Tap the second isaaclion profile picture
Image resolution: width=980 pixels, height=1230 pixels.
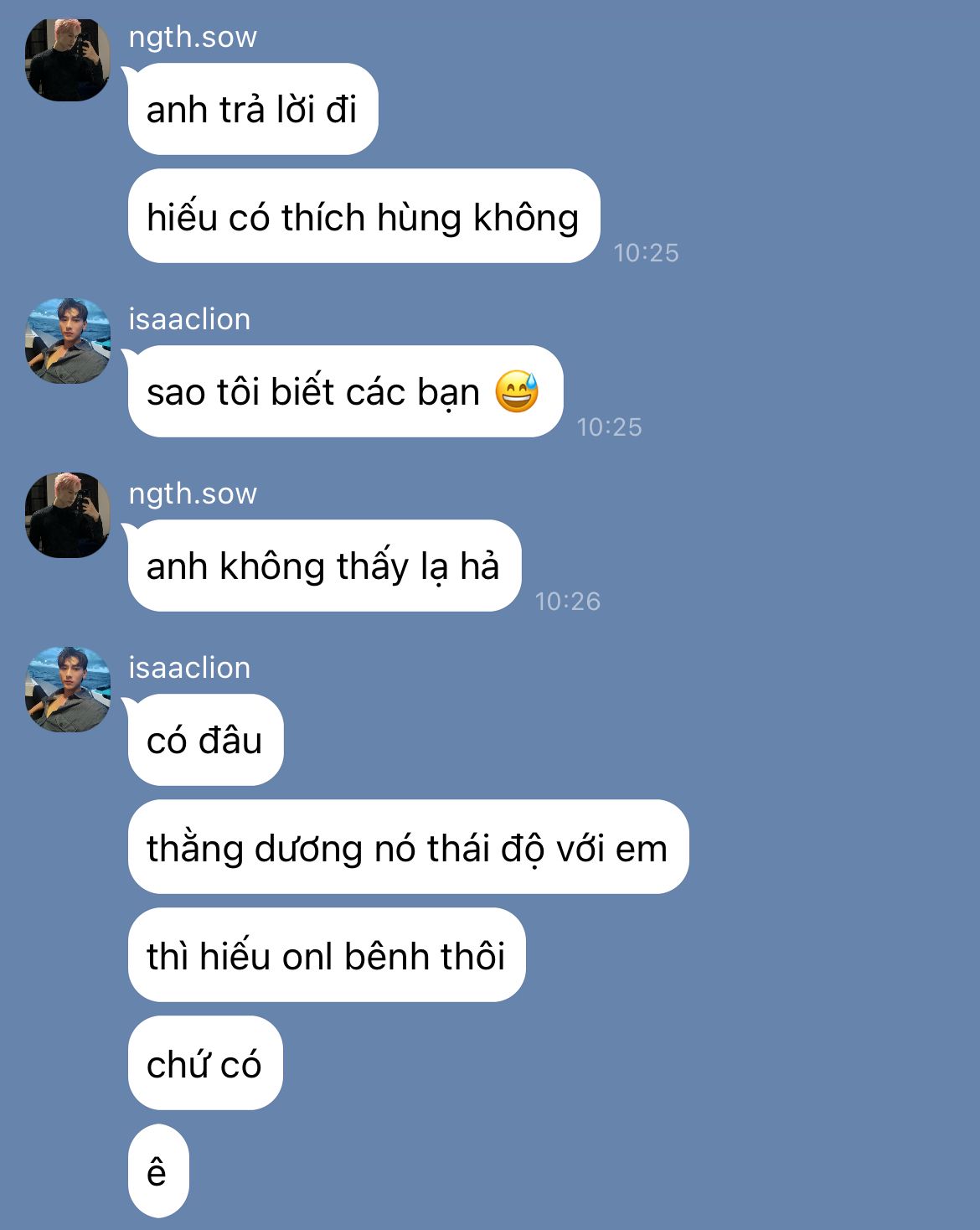tap(68, 690)
